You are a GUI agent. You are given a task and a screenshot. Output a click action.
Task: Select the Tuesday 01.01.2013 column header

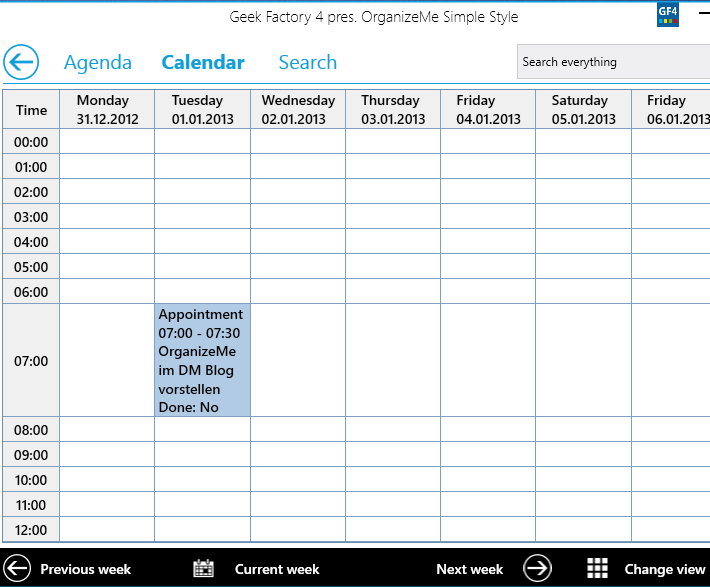click(202, 109)
